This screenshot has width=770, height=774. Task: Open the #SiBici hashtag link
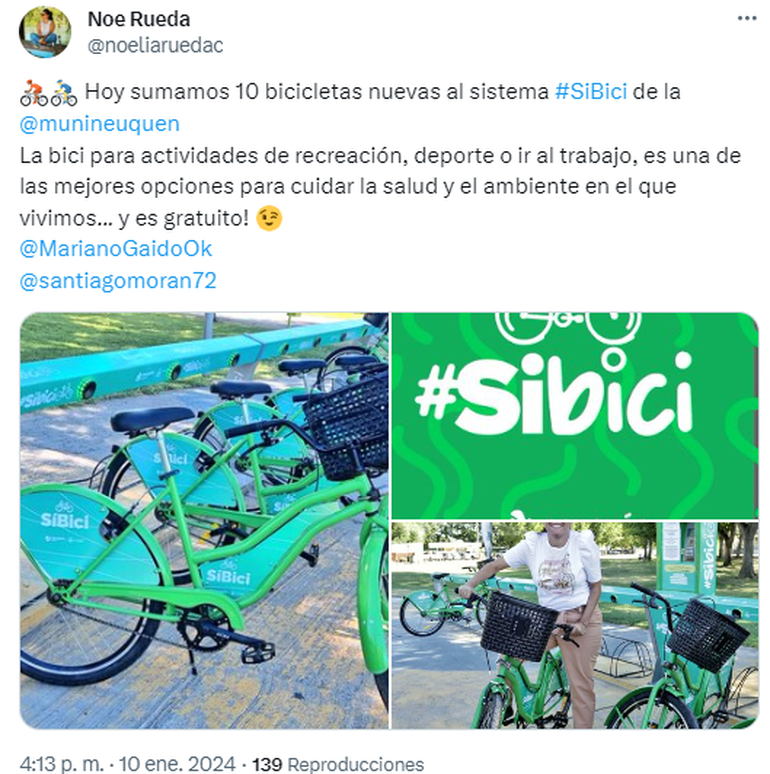[591, 92]
